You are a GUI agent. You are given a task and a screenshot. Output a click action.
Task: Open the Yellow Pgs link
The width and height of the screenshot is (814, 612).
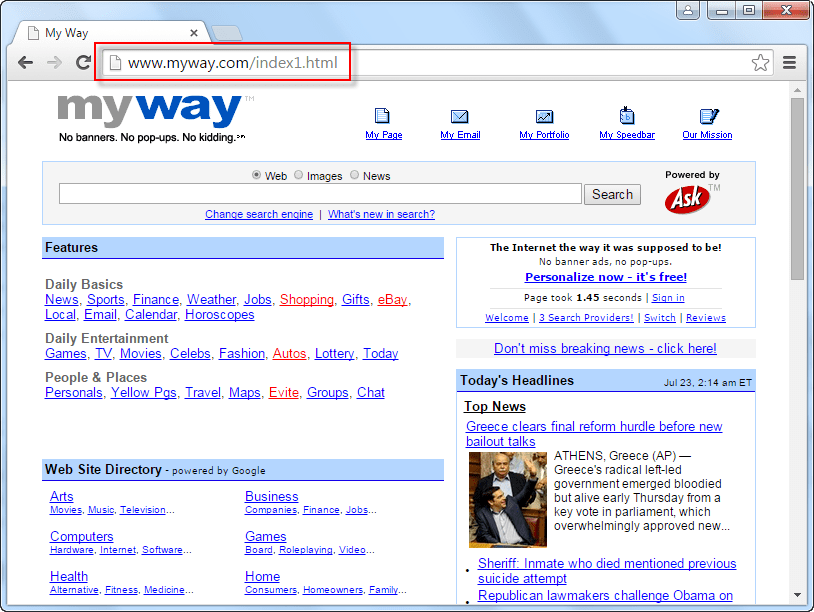click(144, 392)
